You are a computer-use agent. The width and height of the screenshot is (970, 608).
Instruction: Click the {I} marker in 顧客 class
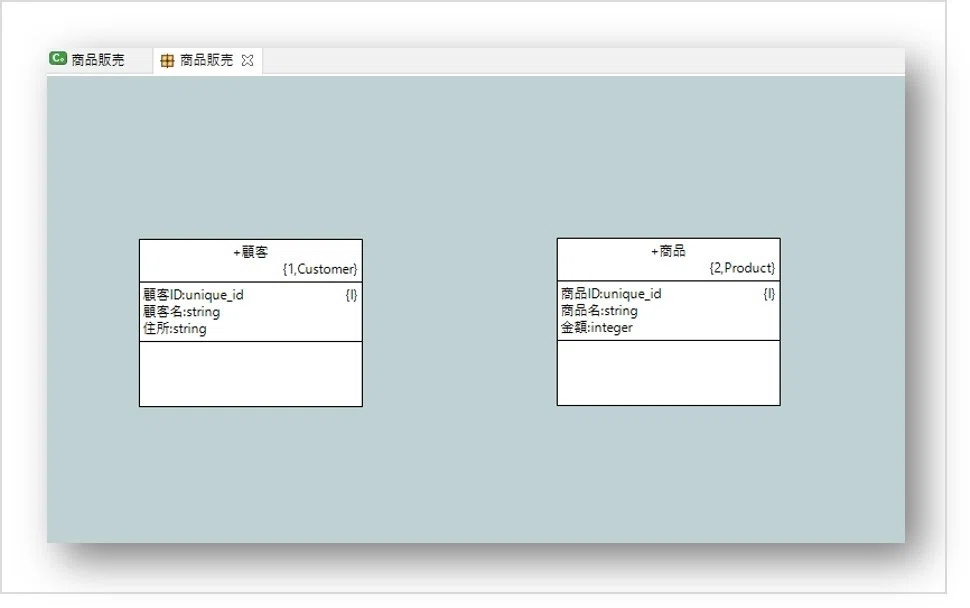(x=351, y=295)
